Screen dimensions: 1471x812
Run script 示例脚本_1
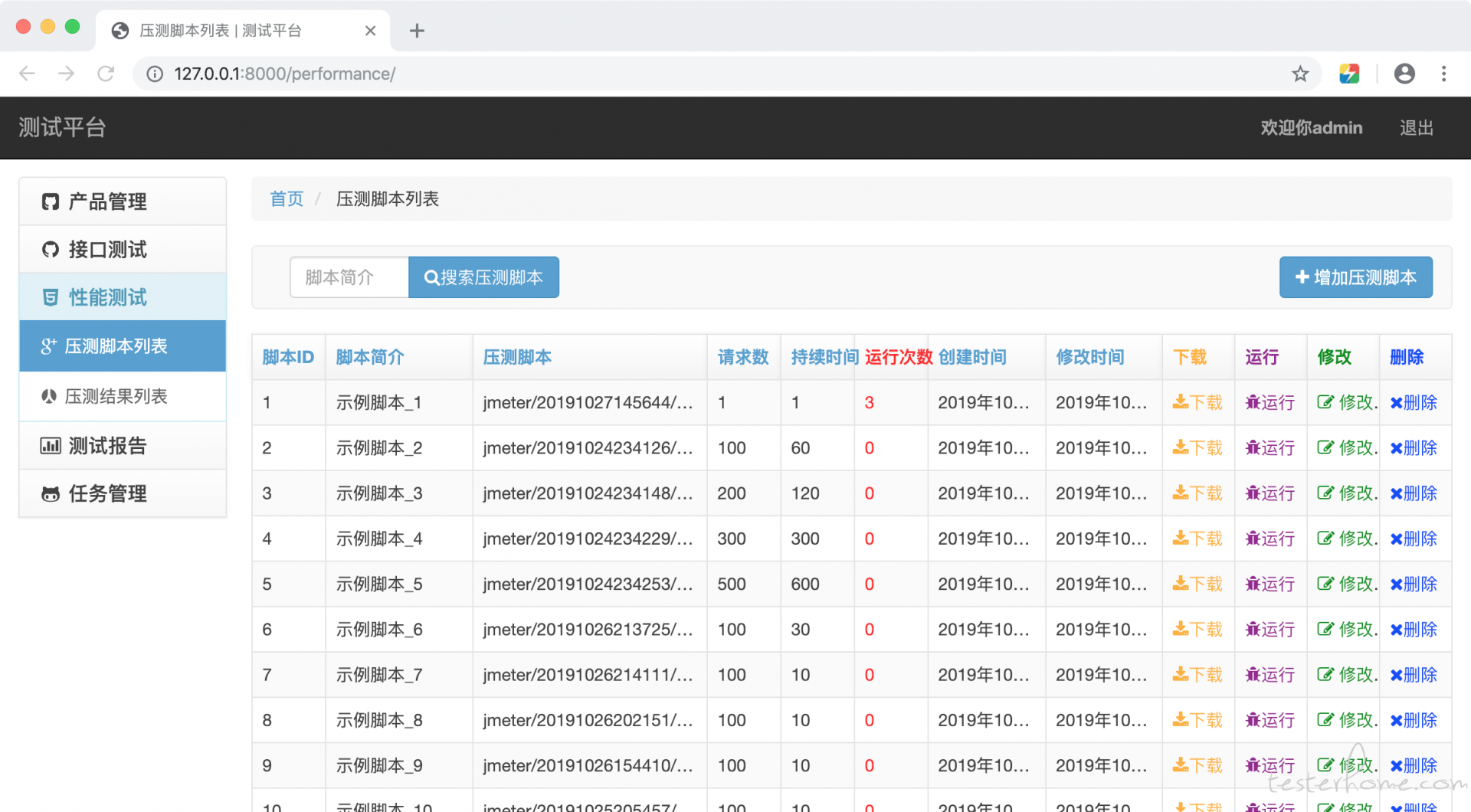click(x=1270, y=403)
